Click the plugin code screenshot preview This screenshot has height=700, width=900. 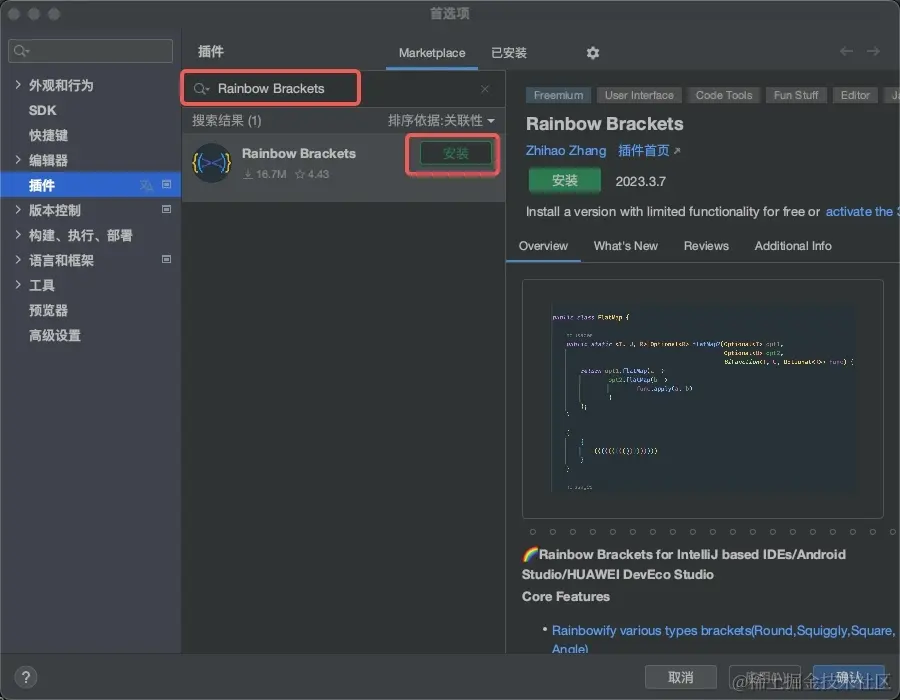(x=703, y=399)
